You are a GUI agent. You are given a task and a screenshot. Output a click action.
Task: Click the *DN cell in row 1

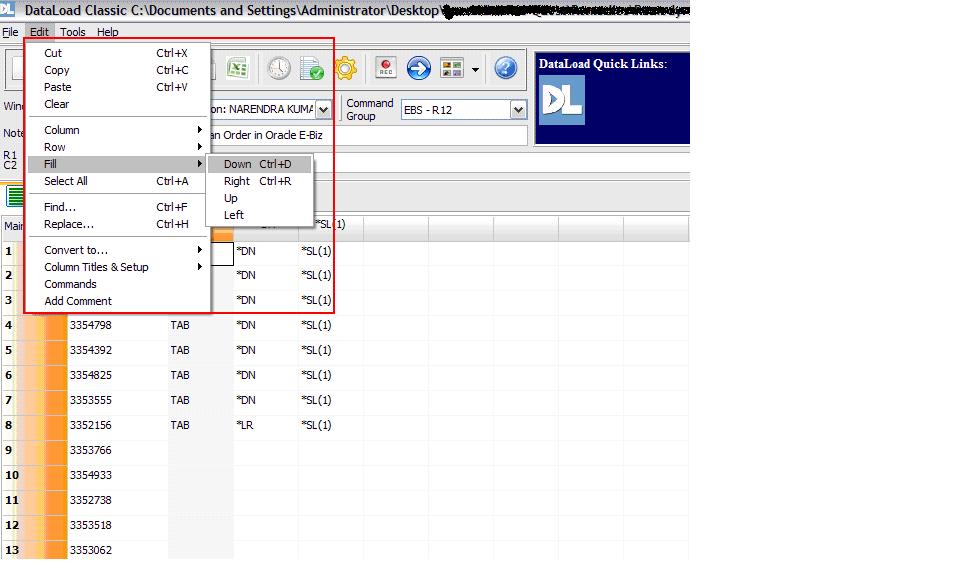266,251
